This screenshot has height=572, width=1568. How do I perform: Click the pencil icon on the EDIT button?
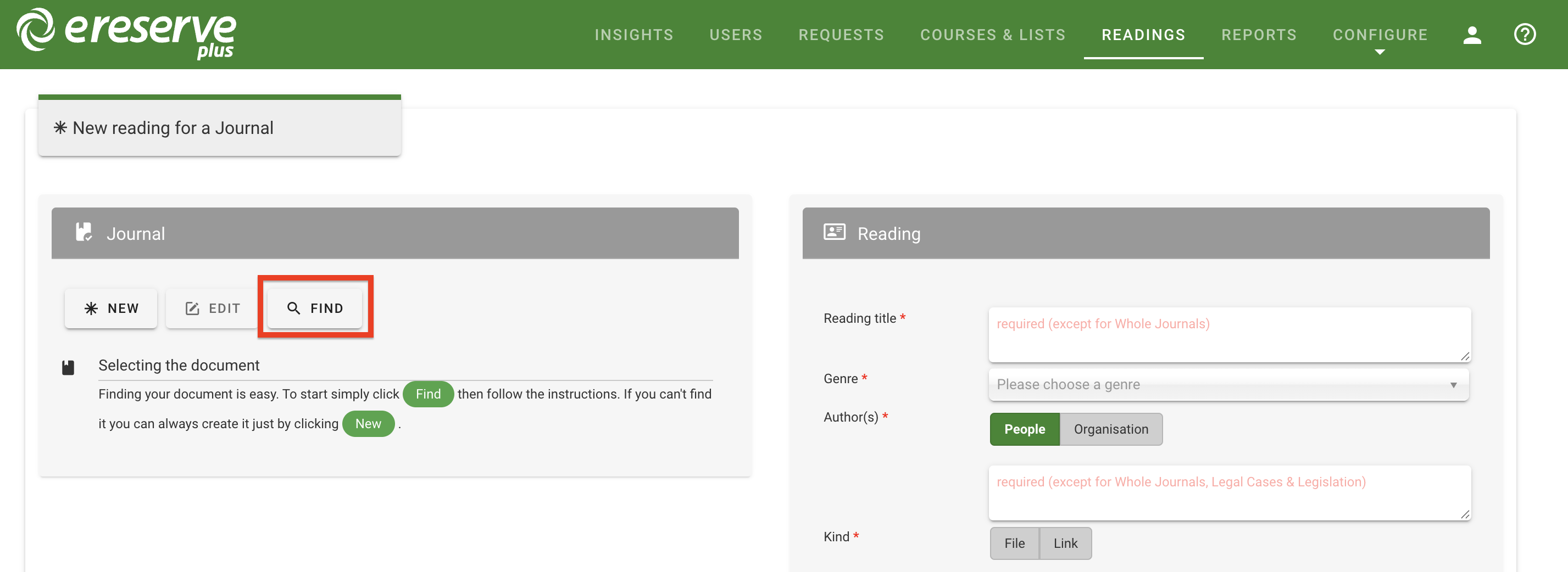[192, 308]
